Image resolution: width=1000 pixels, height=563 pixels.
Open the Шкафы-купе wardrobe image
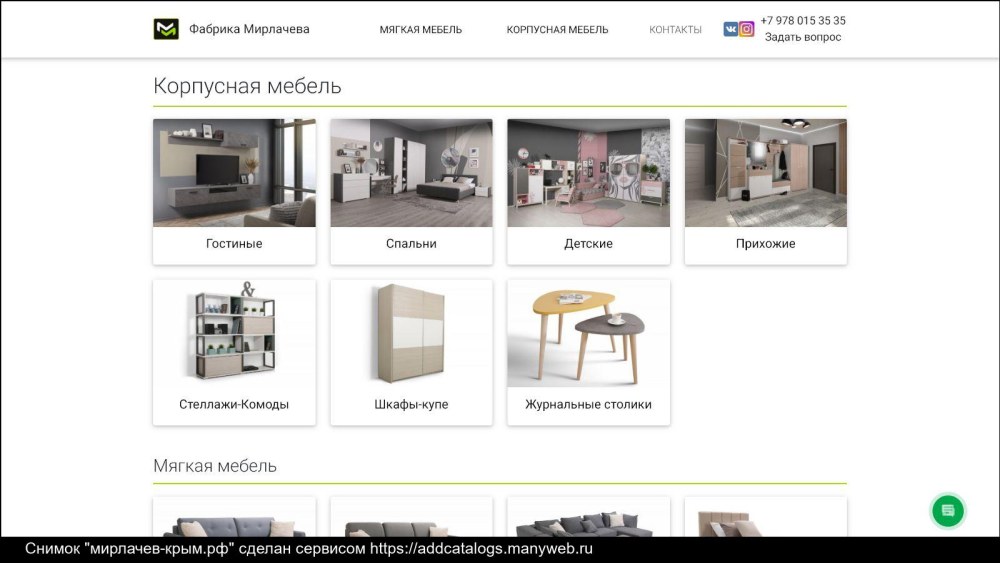tap(411, 333)
